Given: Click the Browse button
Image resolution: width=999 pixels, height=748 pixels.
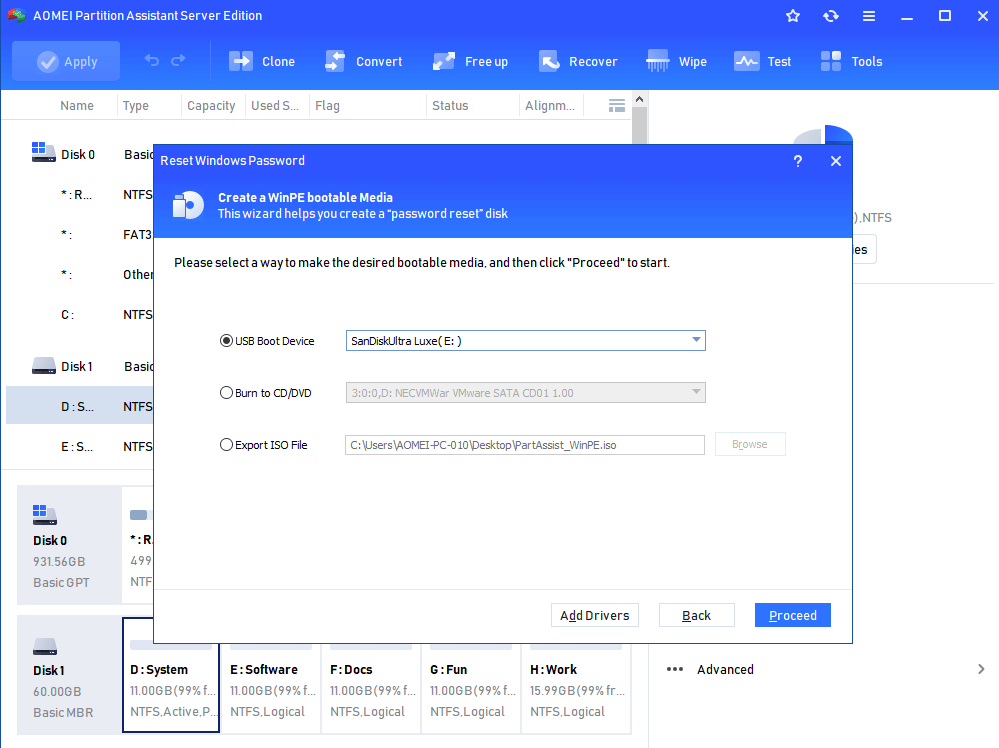Looking at the screenshot, I should 750,444.
